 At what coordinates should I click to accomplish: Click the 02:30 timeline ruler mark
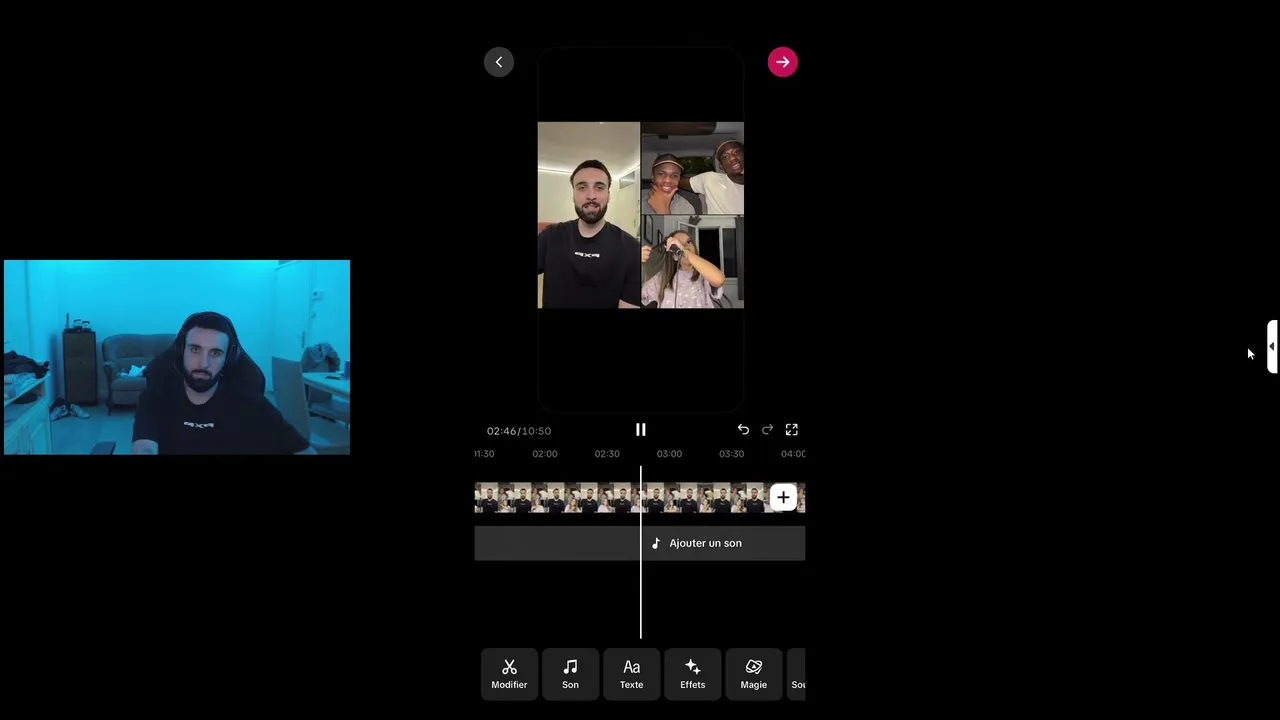pyautogui.click(x=607, y=454)
